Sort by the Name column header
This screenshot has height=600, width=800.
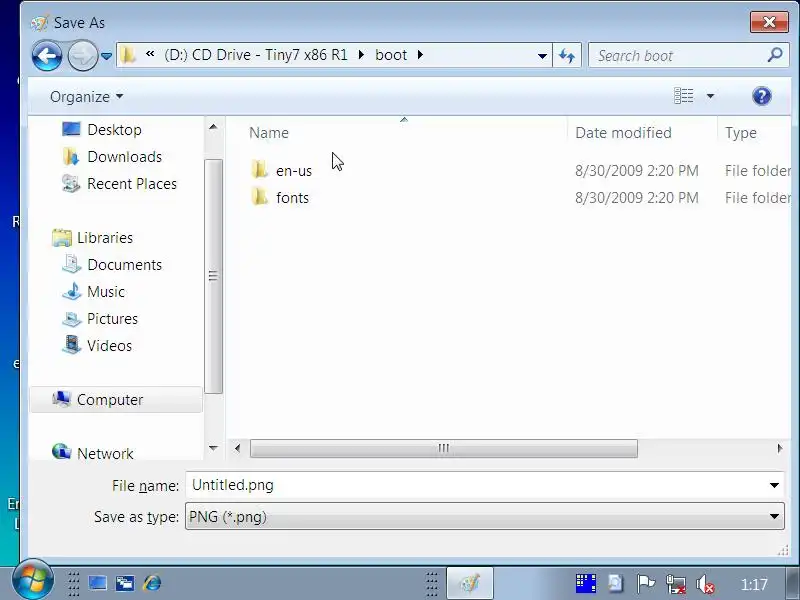[x=269, y=133]
